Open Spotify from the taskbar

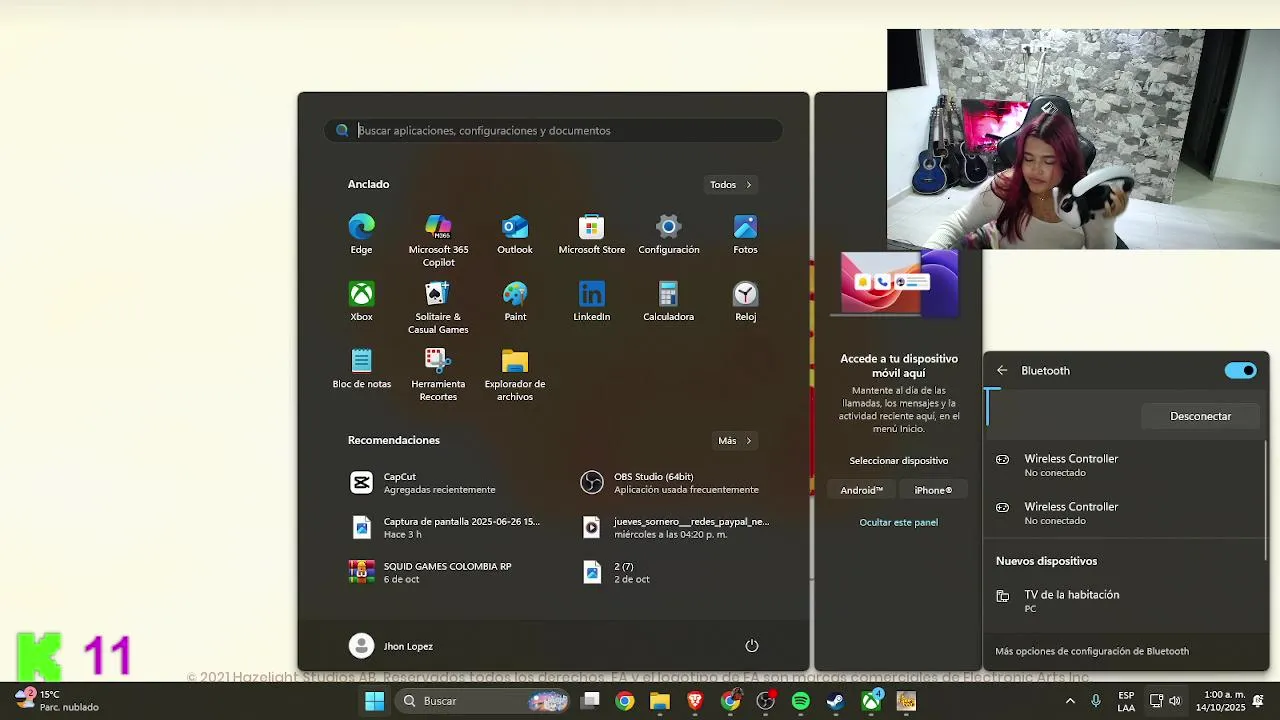tap(801, 701)
